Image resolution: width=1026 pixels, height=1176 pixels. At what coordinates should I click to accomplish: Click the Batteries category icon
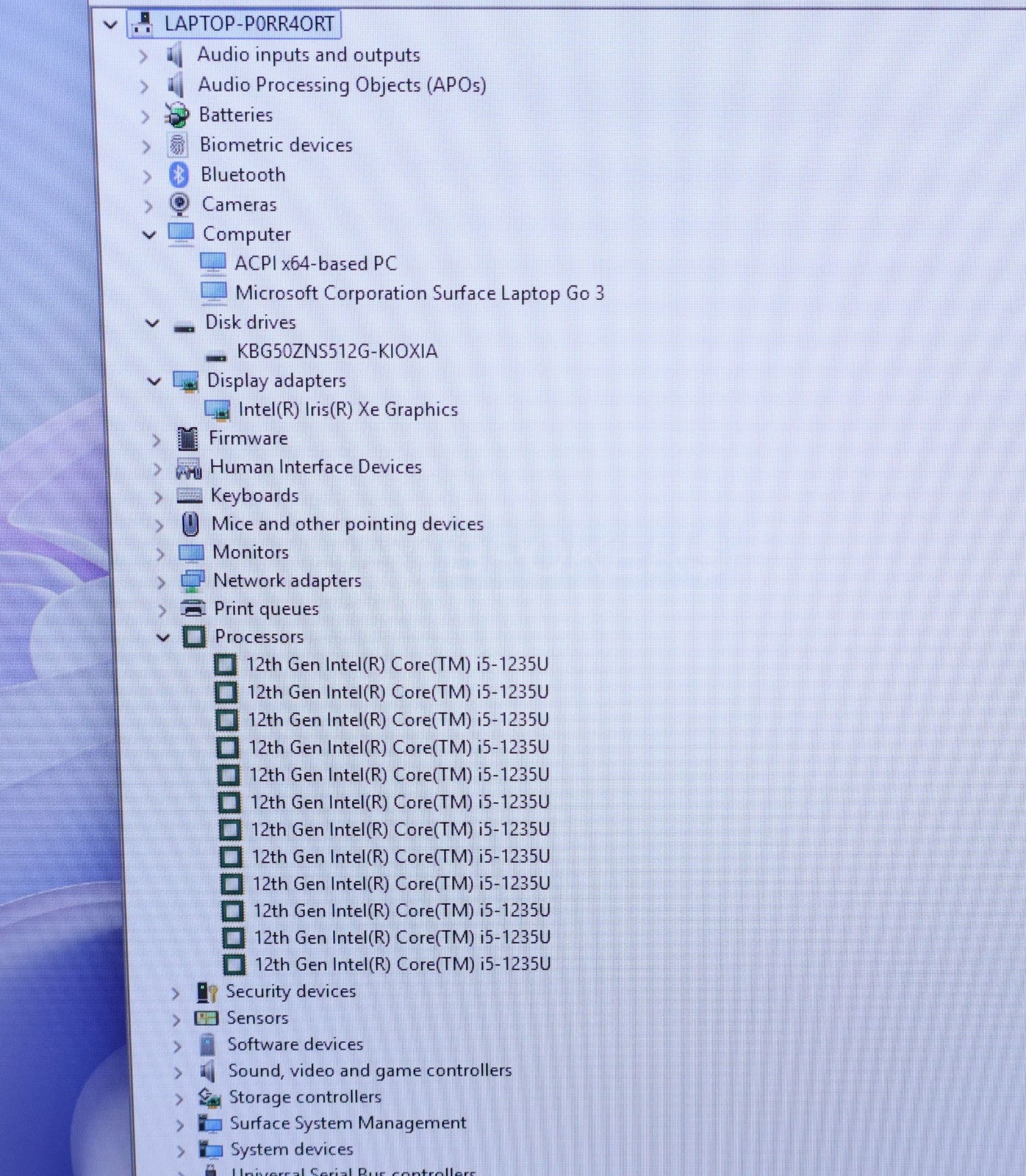coord(177,115)
